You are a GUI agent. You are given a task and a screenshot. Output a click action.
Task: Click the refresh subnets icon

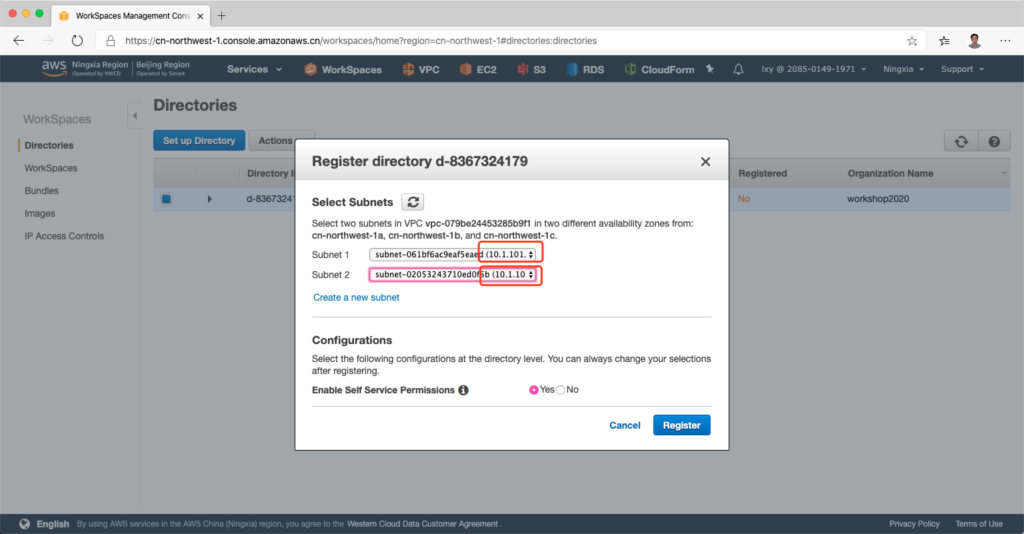pos(412,202)
